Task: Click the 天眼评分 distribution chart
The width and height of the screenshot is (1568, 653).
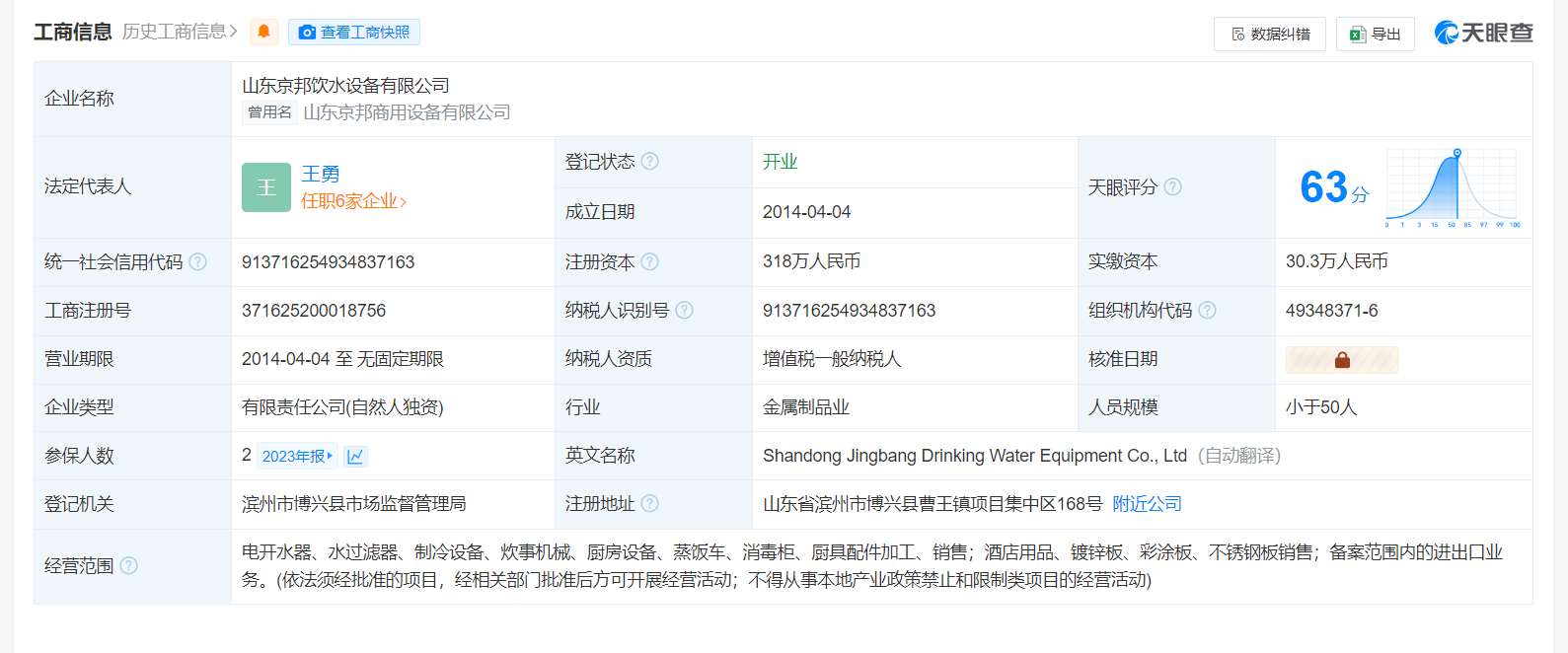Action: (x=1453, y=187)
